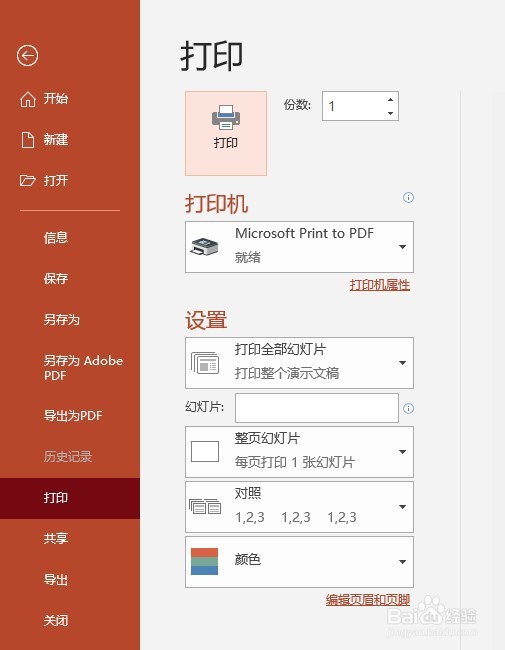The height and width of the screenshot is (650, 505).
Task: Expand the 整页幻灯片 layout dropdown arrow
Action: click(402, 451)
